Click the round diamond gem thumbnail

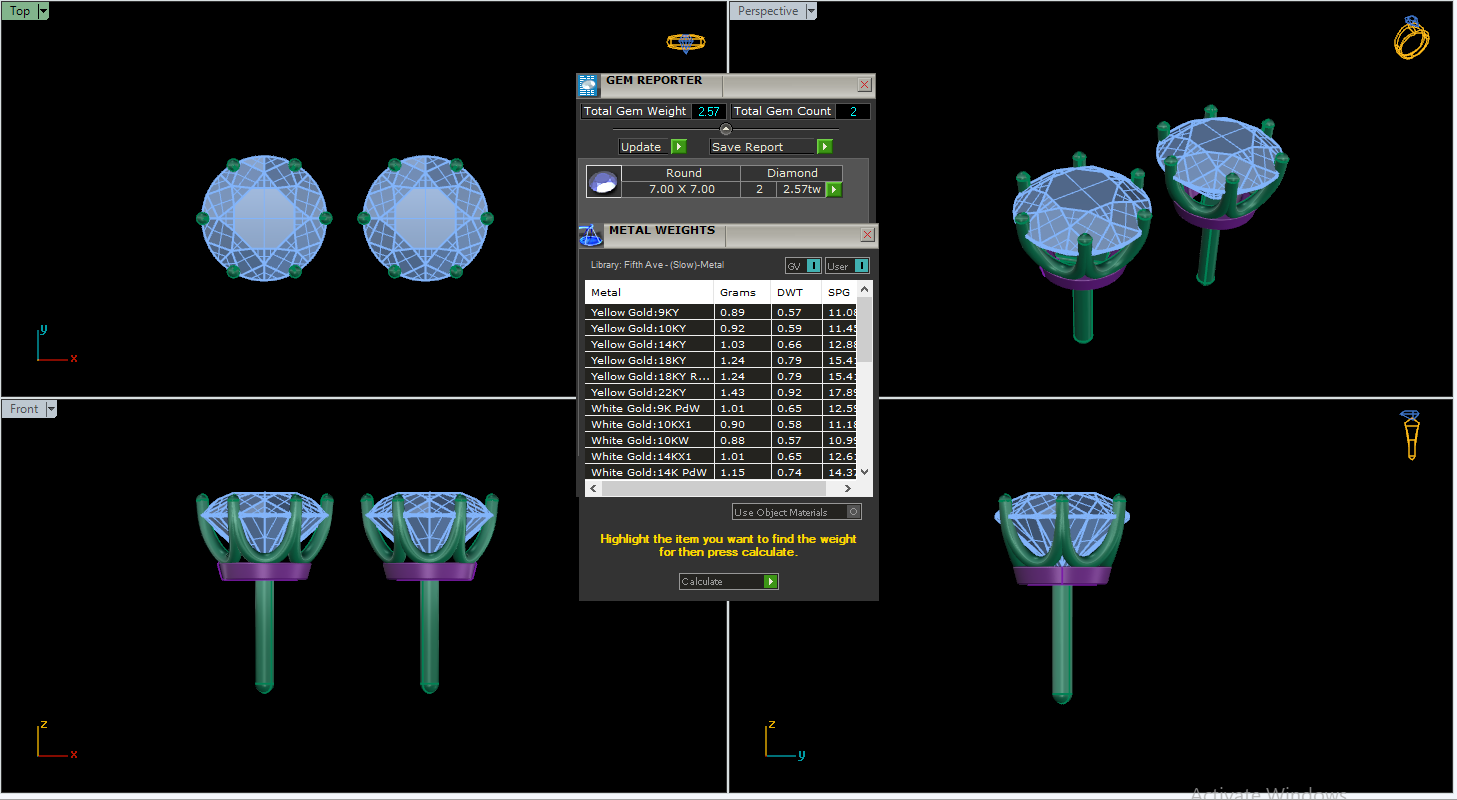[603, 182]
